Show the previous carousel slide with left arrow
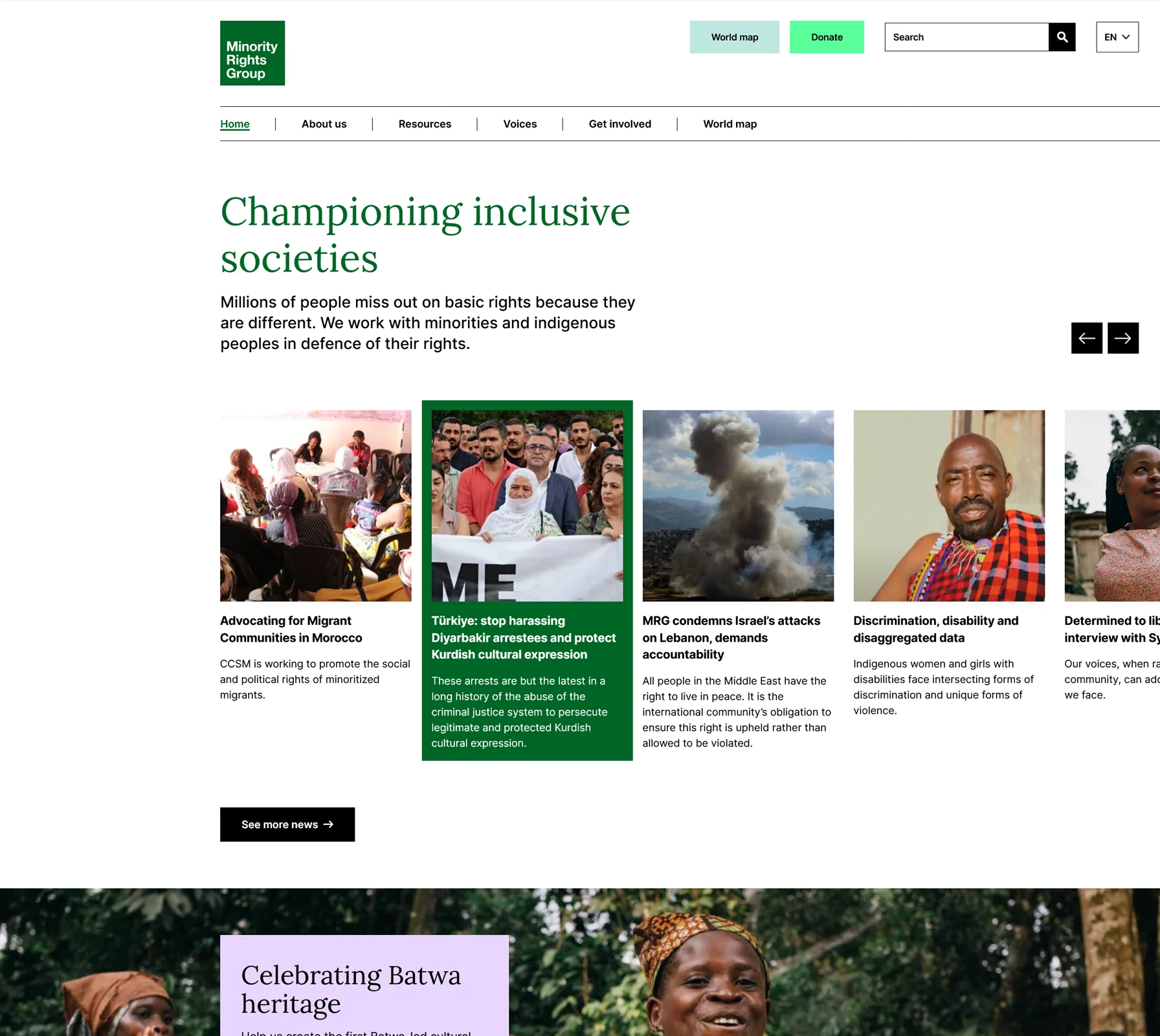The image size is (1160, 1036). click(1087, 338)
